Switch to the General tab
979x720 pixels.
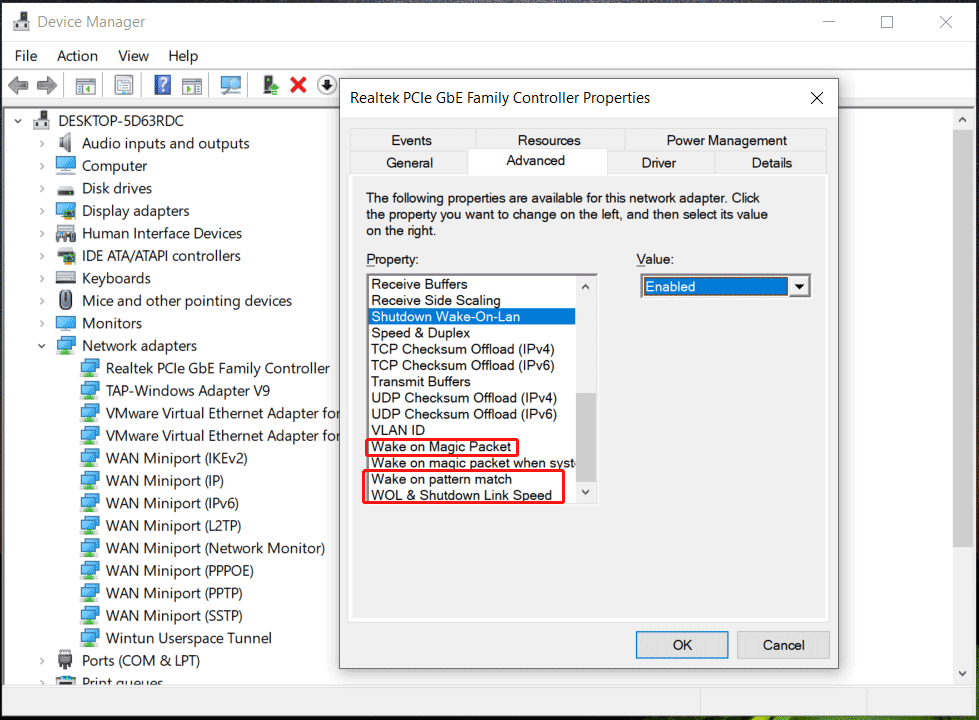[x=409, y=162]
